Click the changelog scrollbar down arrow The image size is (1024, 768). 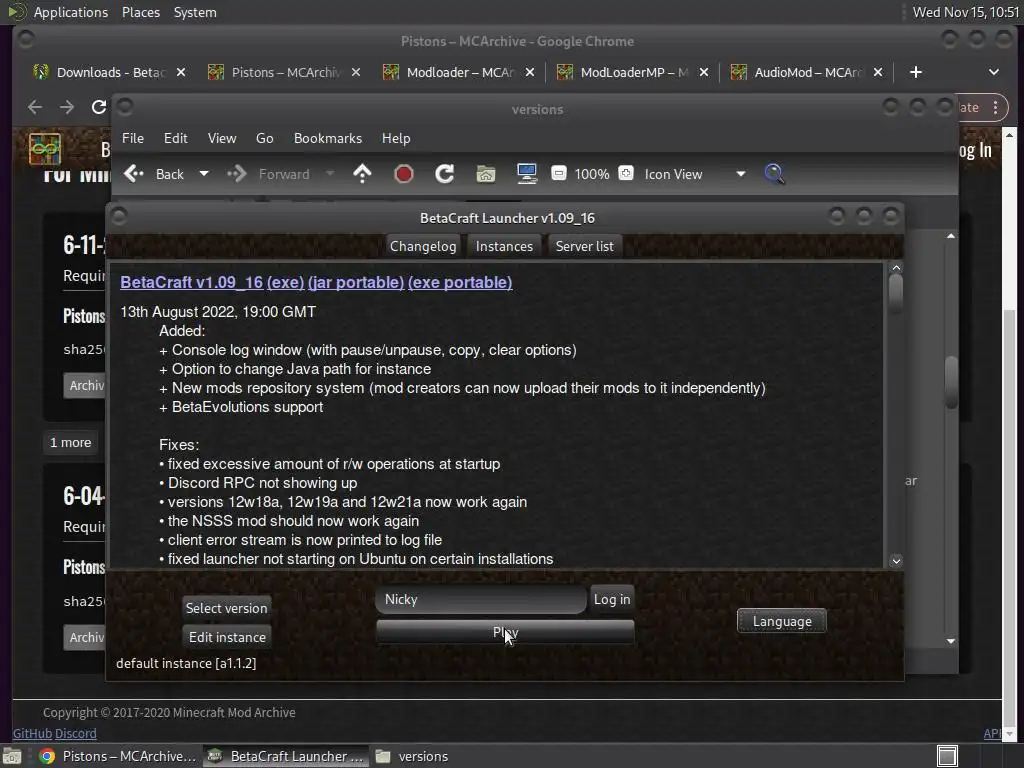click(x=896, y=561)
